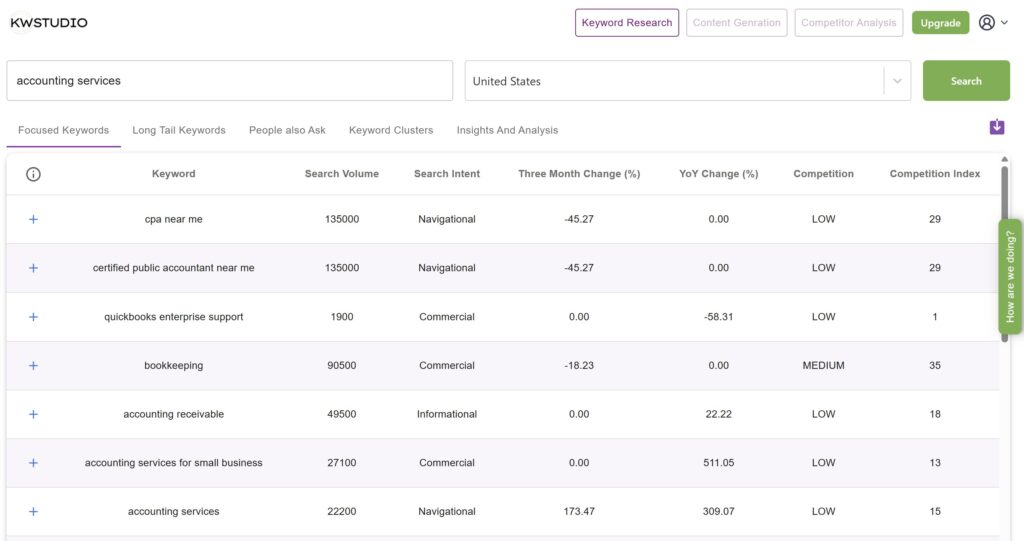The height and width of the screenshot is (541, 1024).
Task: Click the -18.23 three month change value
Action: pyautogui.click(x=579, y=365)
